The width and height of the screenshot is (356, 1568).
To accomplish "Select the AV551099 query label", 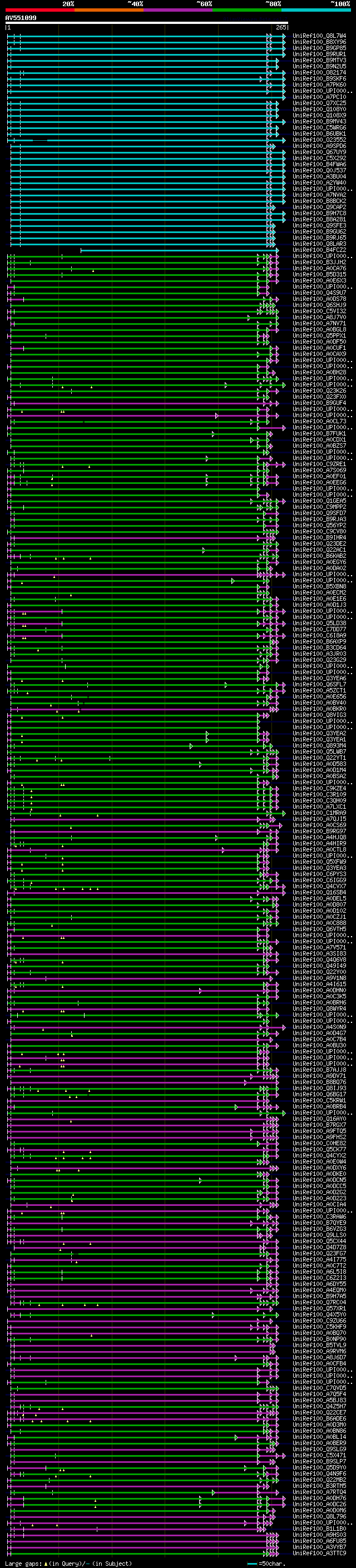I will (21, 18).
